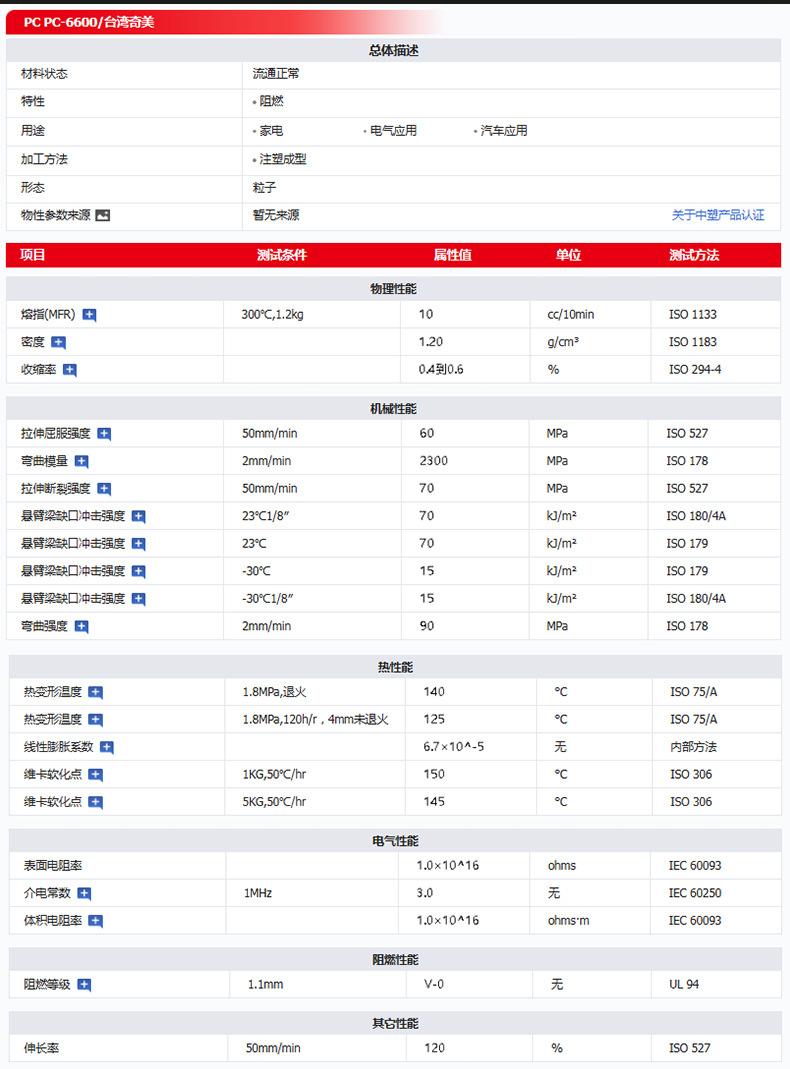Viewport: 790px width, 1069px height.
Task: Open the 关于中塑产品认证 link
Action: pyautogui.click(x=718, y=215)
